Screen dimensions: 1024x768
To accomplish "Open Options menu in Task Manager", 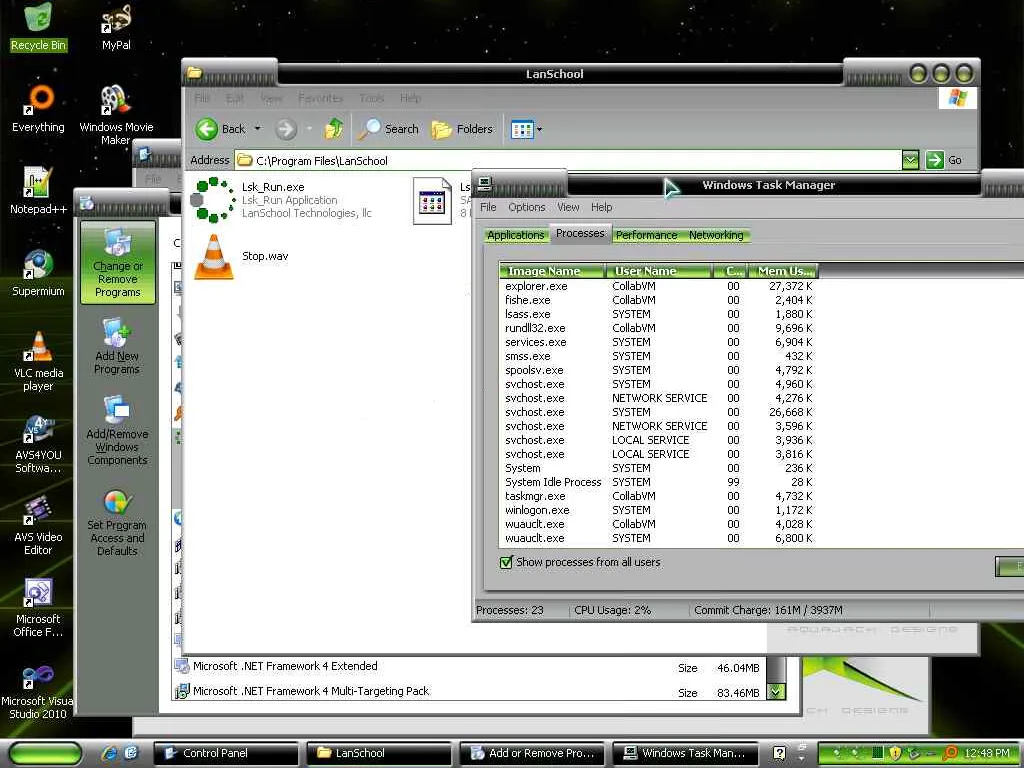I will pyautogui.click(x=526, y=207).
